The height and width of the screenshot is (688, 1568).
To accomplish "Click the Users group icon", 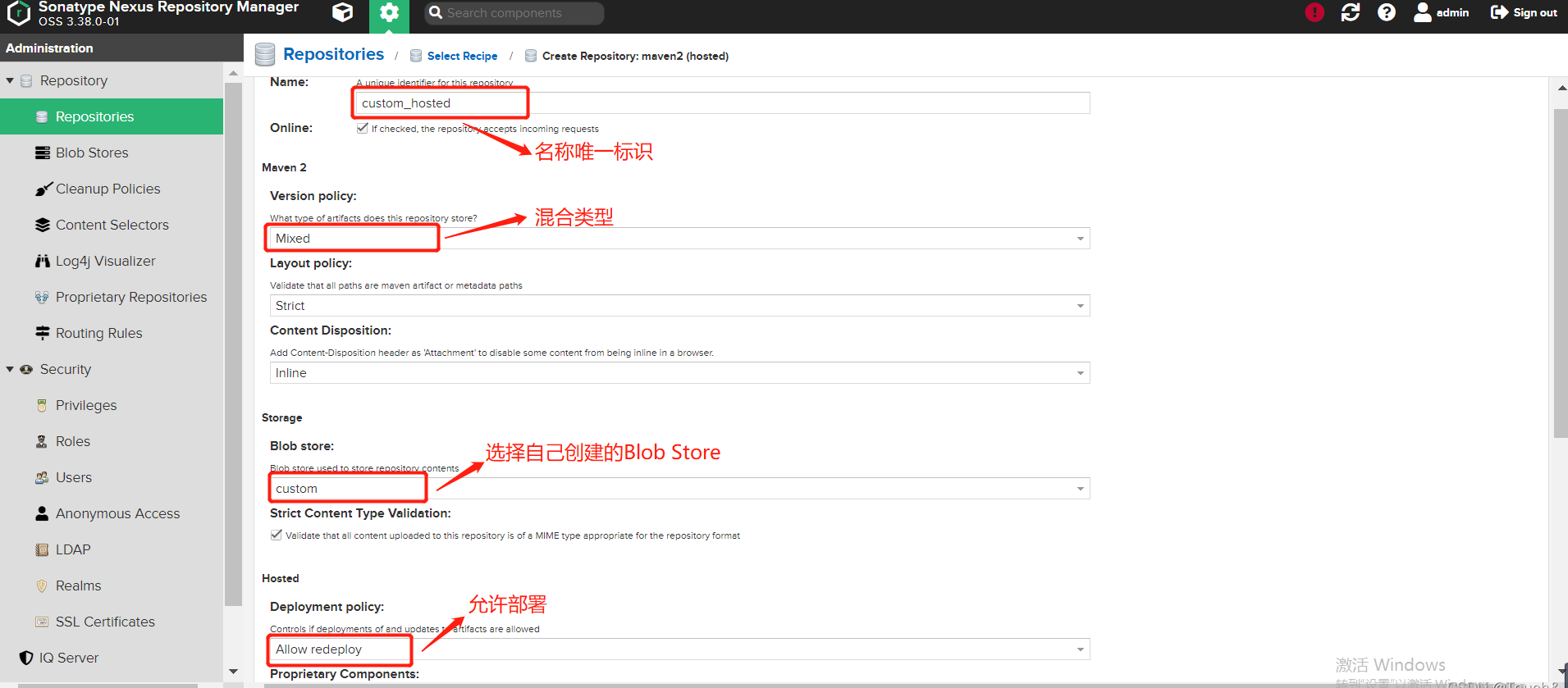I will tap(42, 477).
